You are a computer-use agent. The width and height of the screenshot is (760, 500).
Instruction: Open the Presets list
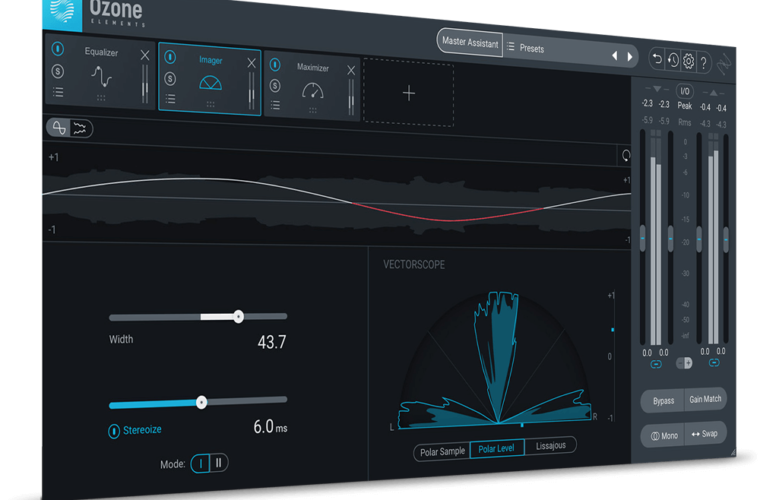point(526,48)
